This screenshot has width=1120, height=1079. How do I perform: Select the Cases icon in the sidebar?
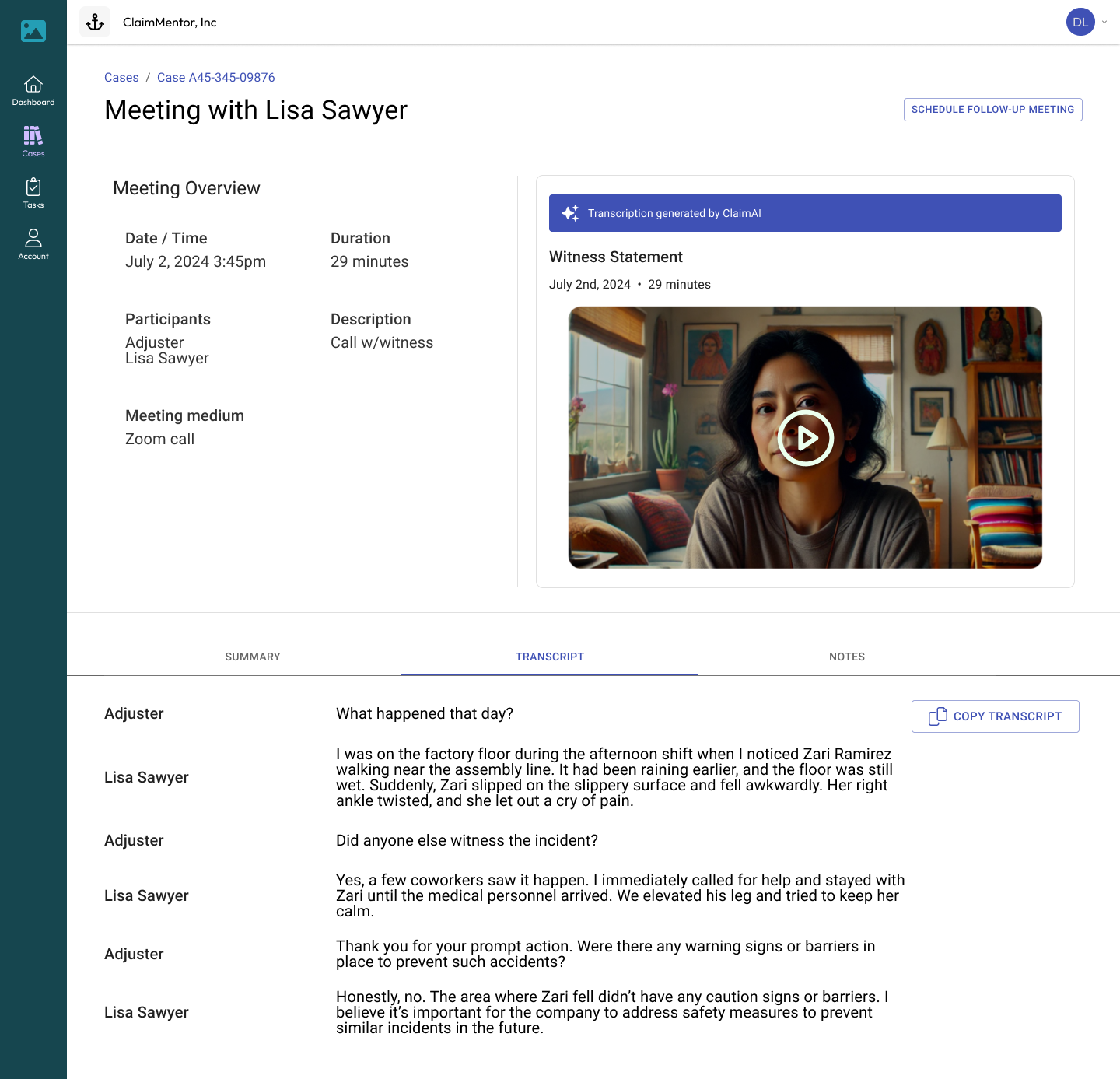pyautogui.click(x=33, y=140)
